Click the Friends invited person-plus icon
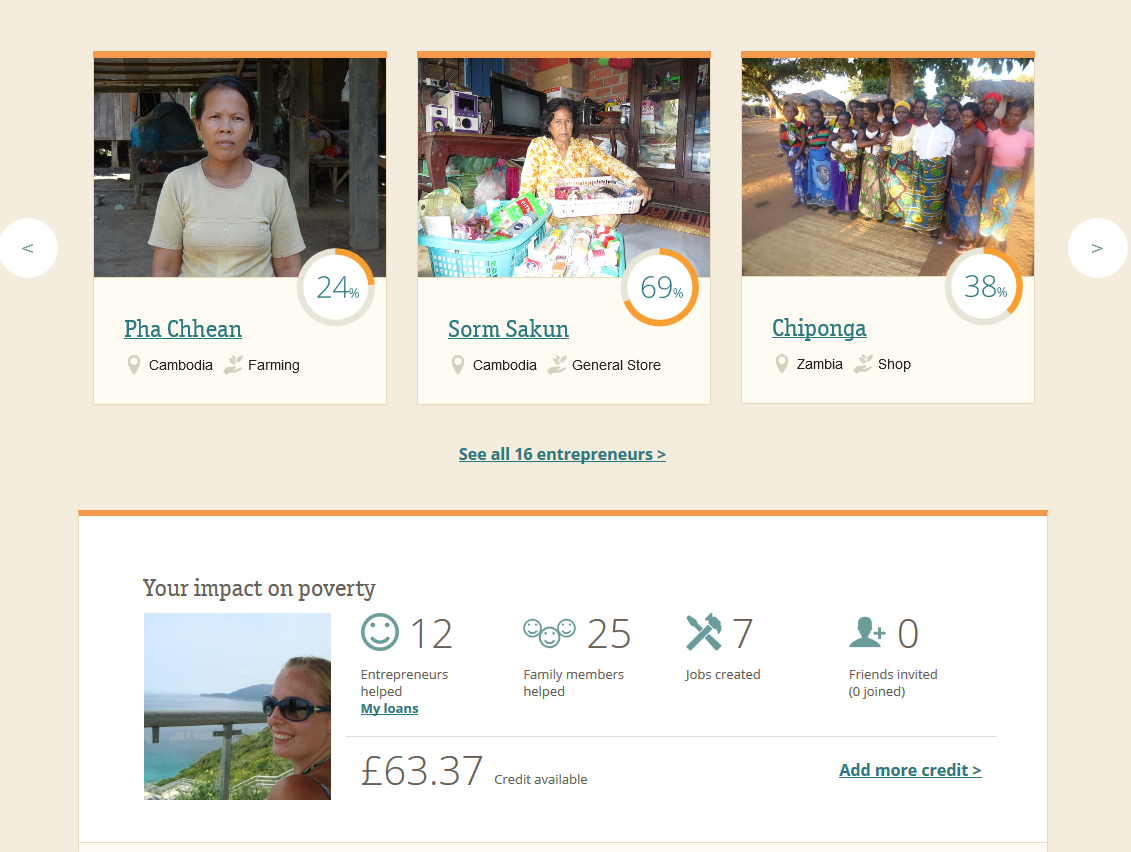Screen dimensions: 1131x852 tap(864, 632)
